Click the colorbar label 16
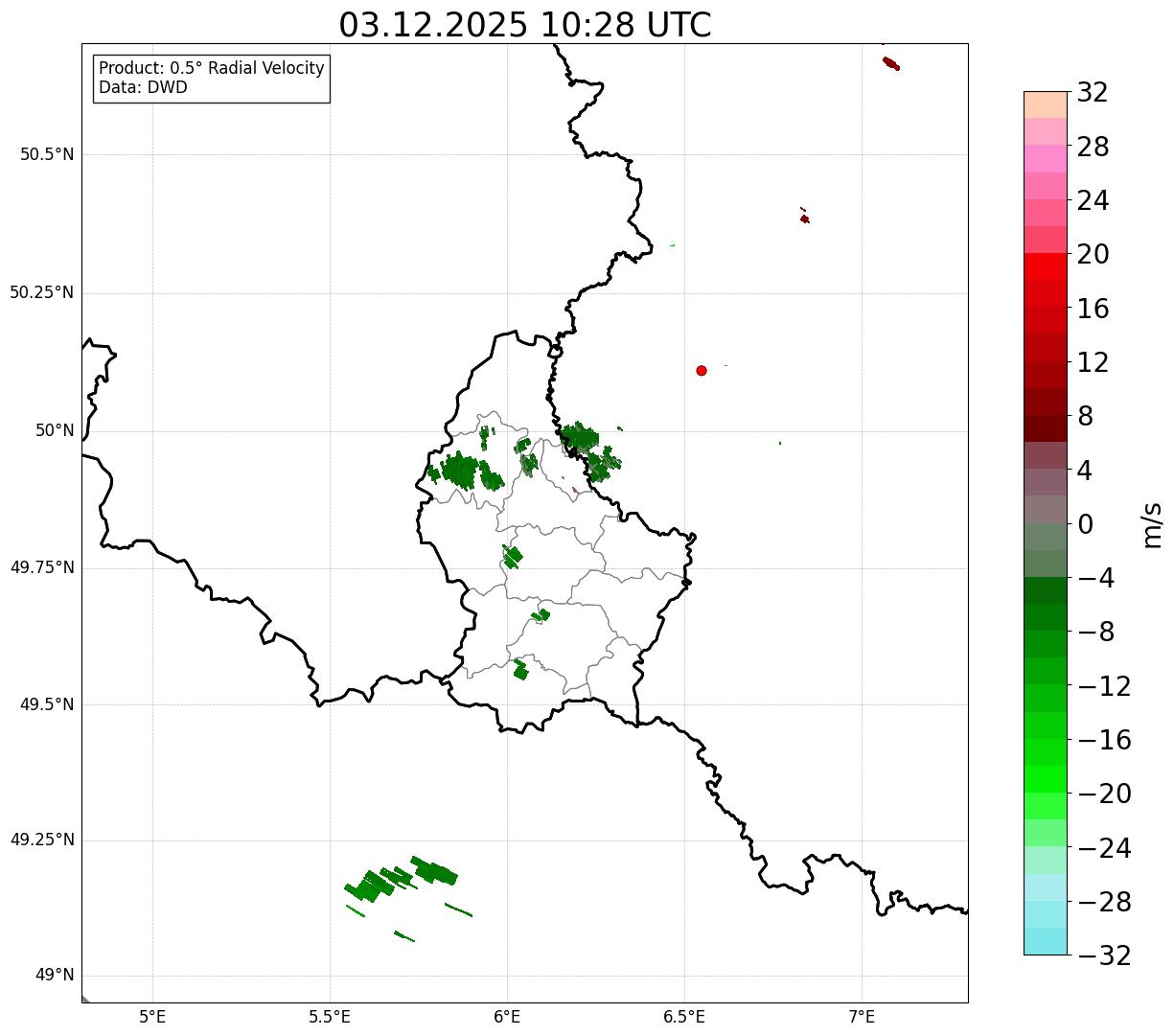Screen dimensions: 1174x1036 click(x=1093, y=309)
